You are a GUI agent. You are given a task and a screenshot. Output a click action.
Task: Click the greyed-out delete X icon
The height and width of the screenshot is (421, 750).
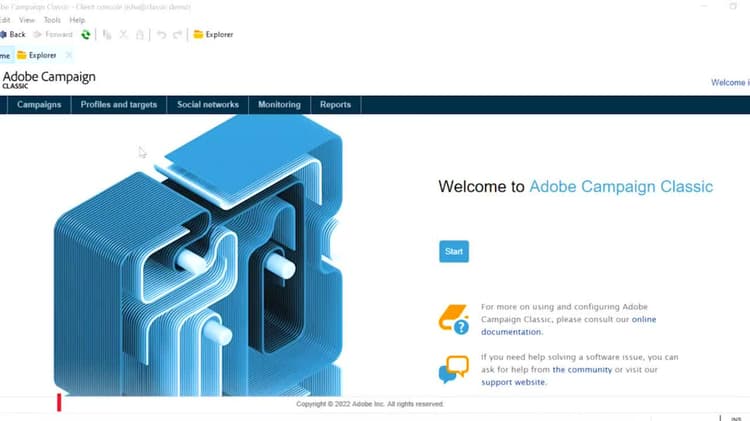(x=123, y=34)
